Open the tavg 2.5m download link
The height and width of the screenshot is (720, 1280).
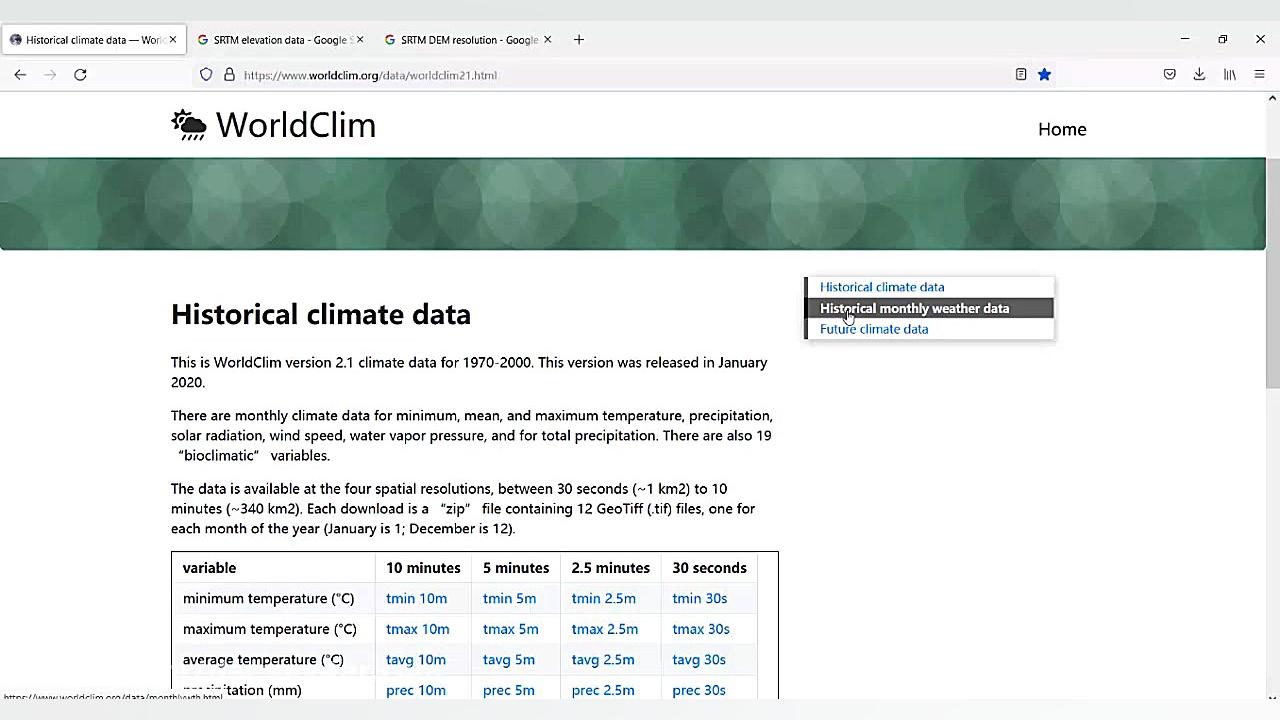(x=602, y=659)
